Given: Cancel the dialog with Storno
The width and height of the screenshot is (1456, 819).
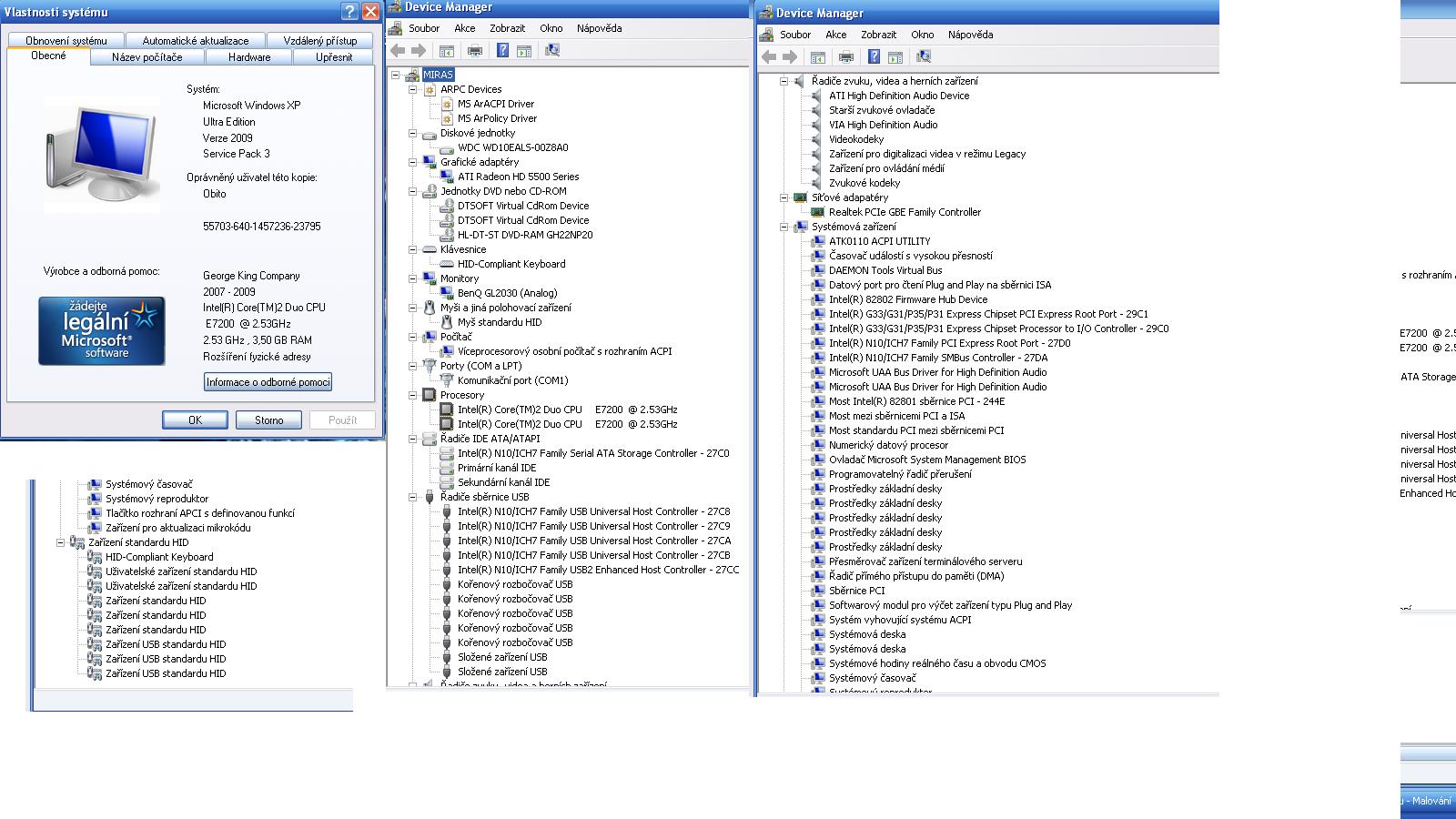Looking at the screenshot, I should coord(269,420).
